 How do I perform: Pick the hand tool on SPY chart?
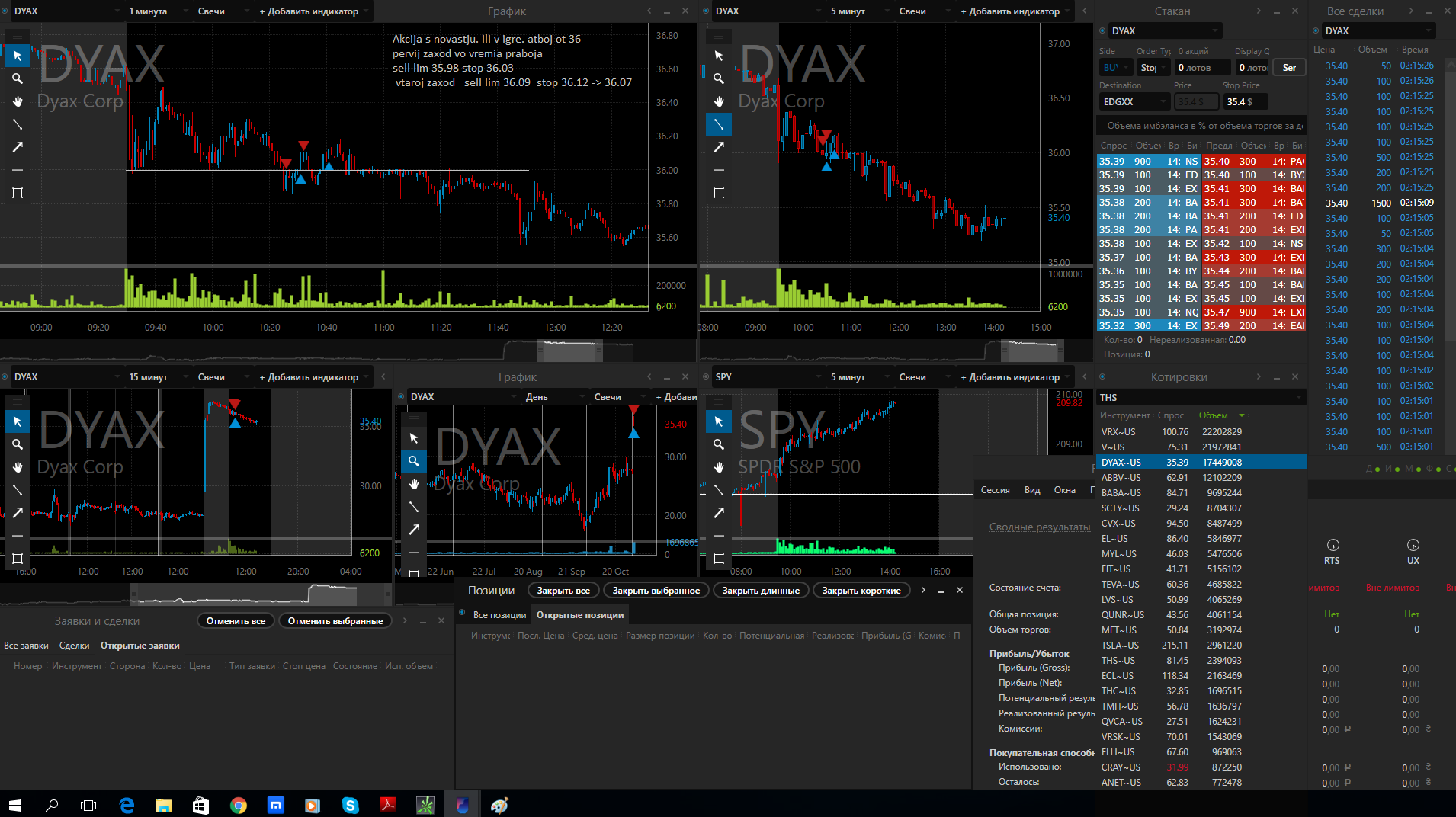(719, 467)
